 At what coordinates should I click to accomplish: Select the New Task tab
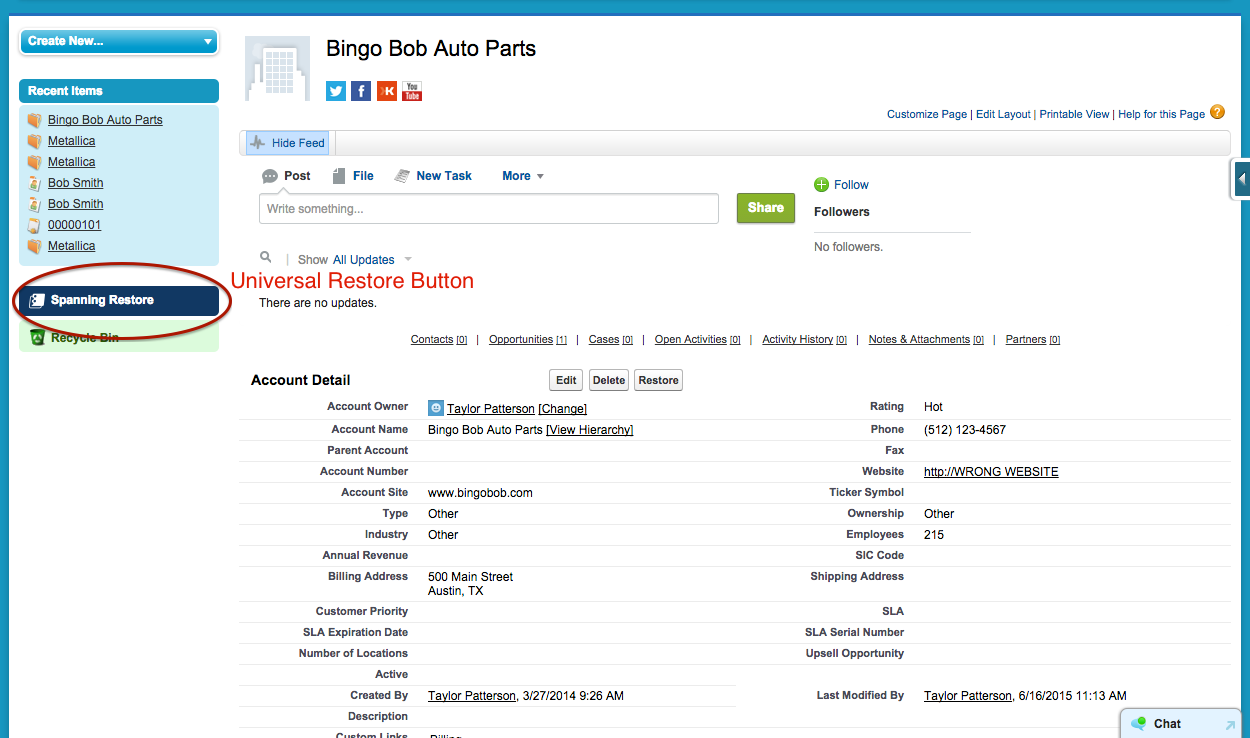433,176
